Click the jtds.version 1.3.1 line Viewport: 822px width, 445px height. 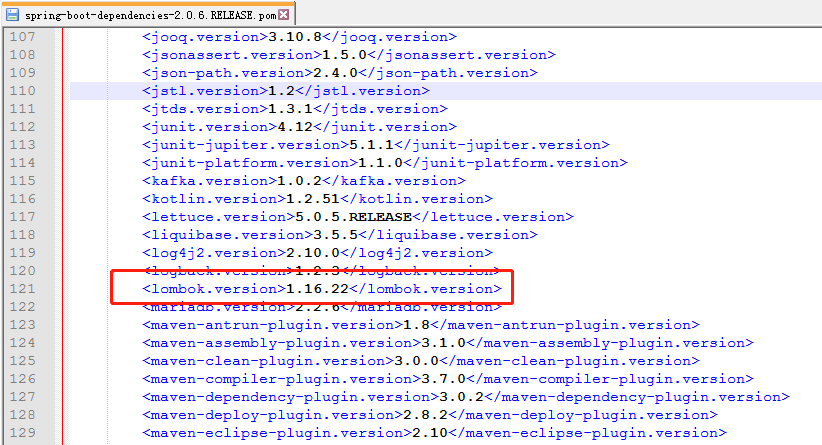295,109
